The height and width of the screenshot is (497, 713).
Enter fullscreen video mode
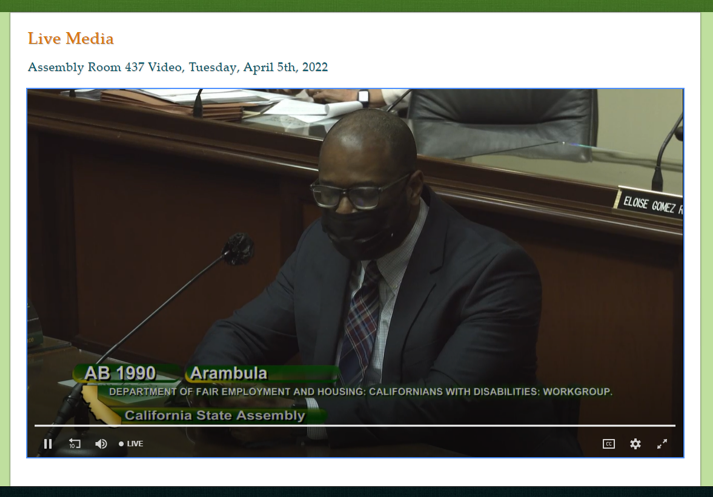pos(662,444)
